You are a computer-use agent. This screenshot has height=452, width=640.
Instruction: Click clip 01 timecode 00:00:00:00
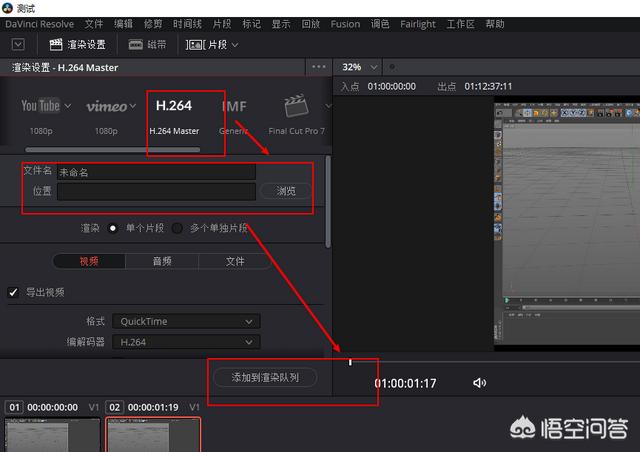tap(52, 407)
